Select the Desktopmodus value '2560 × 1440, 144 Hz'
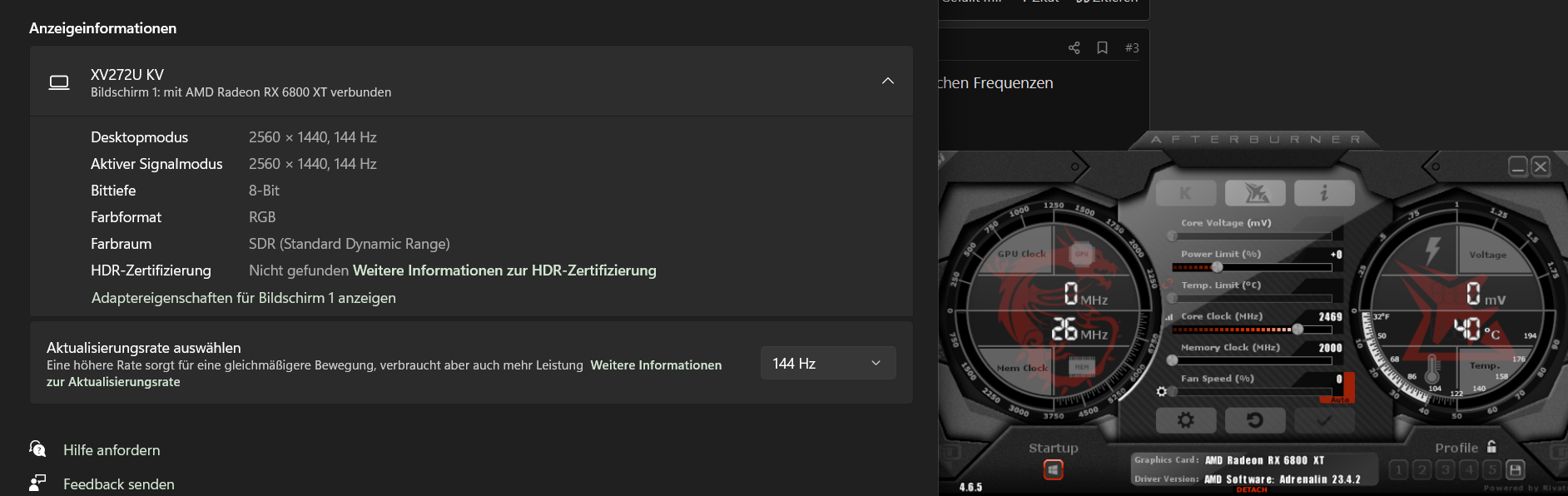The image size is (1568, 496). coord(313,137)
